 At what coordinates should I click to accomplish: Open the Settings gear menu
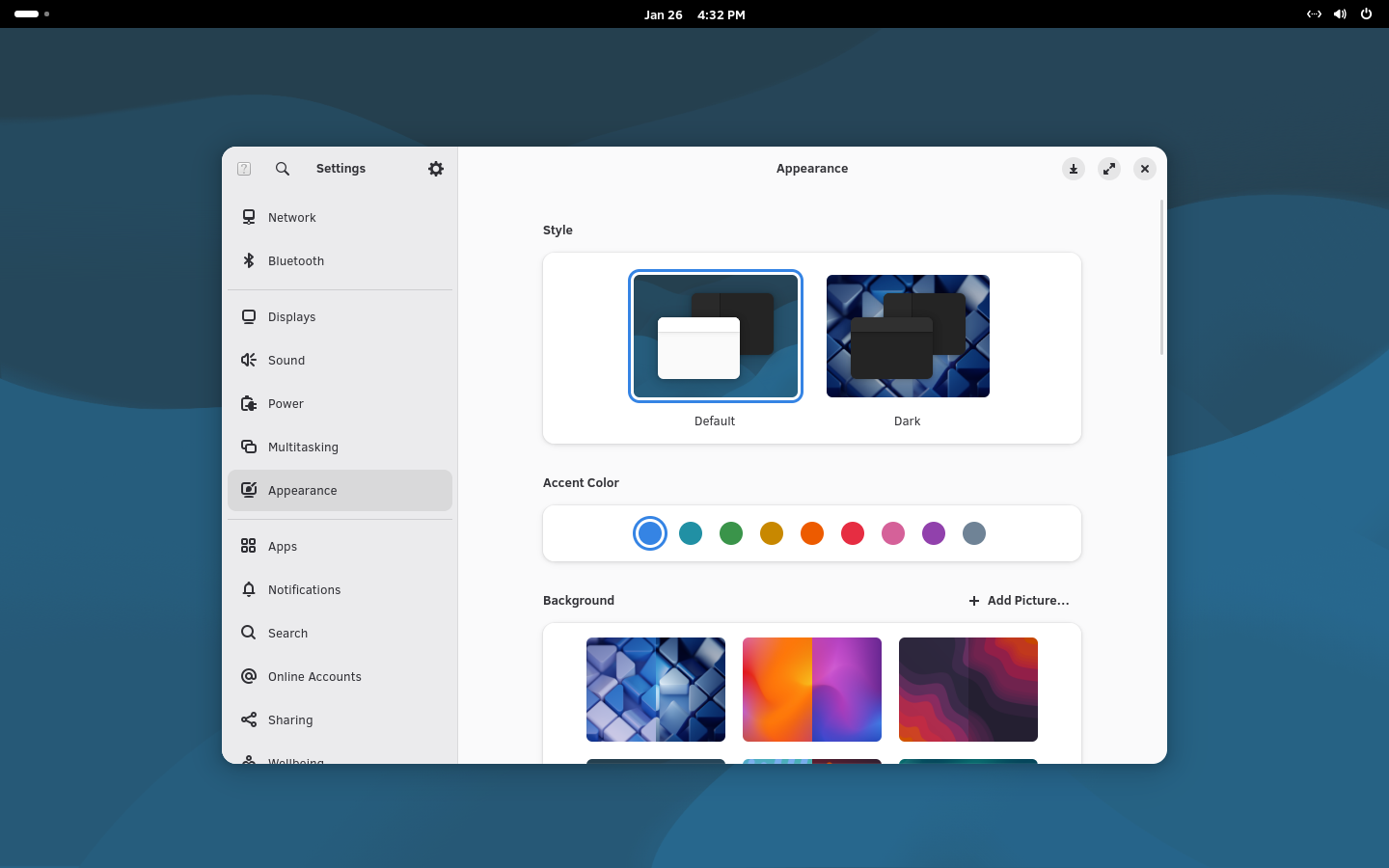pyautogui.click(x=436, y=169)
